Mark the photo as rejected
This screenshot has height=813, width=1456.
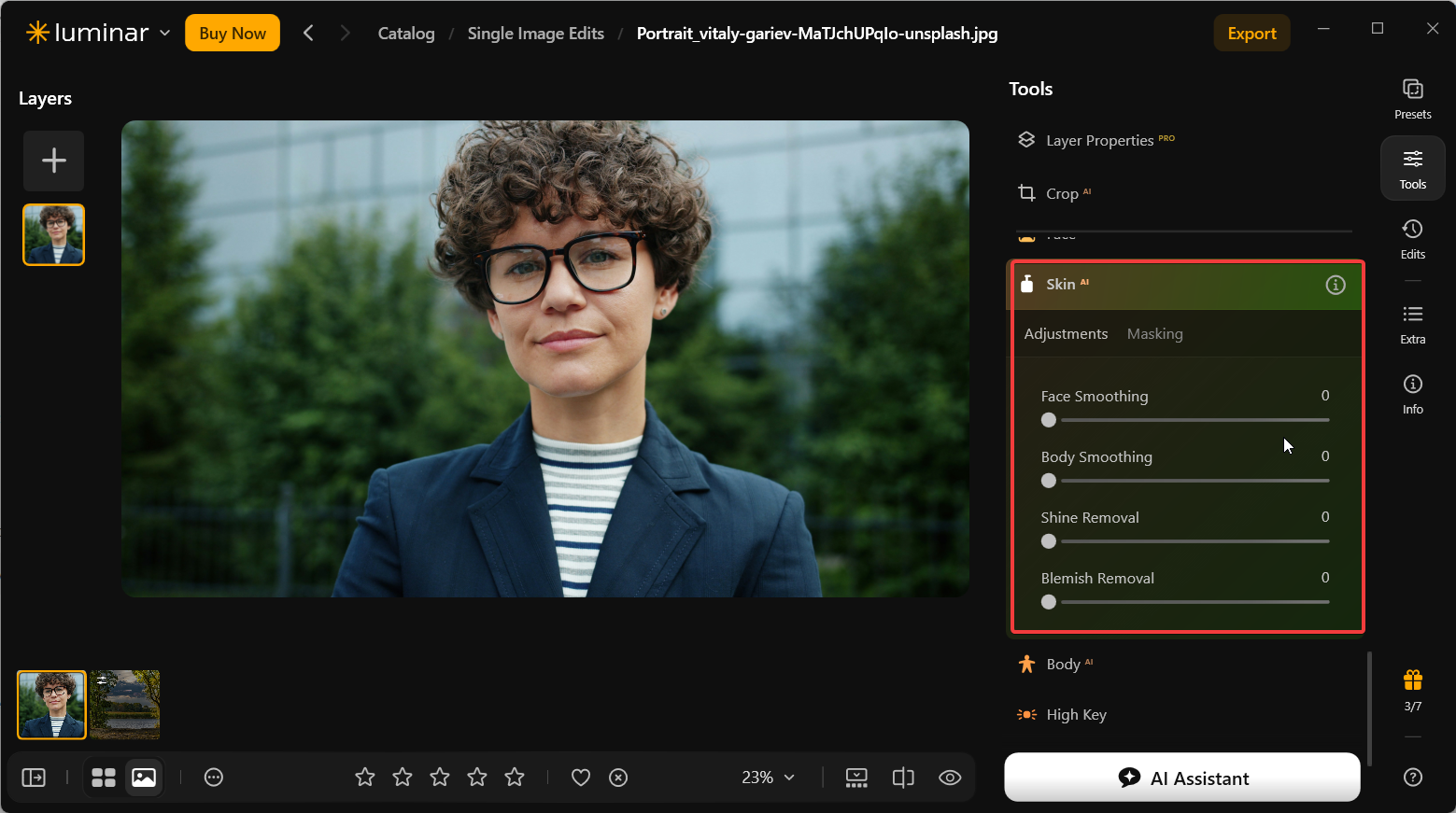618,778
